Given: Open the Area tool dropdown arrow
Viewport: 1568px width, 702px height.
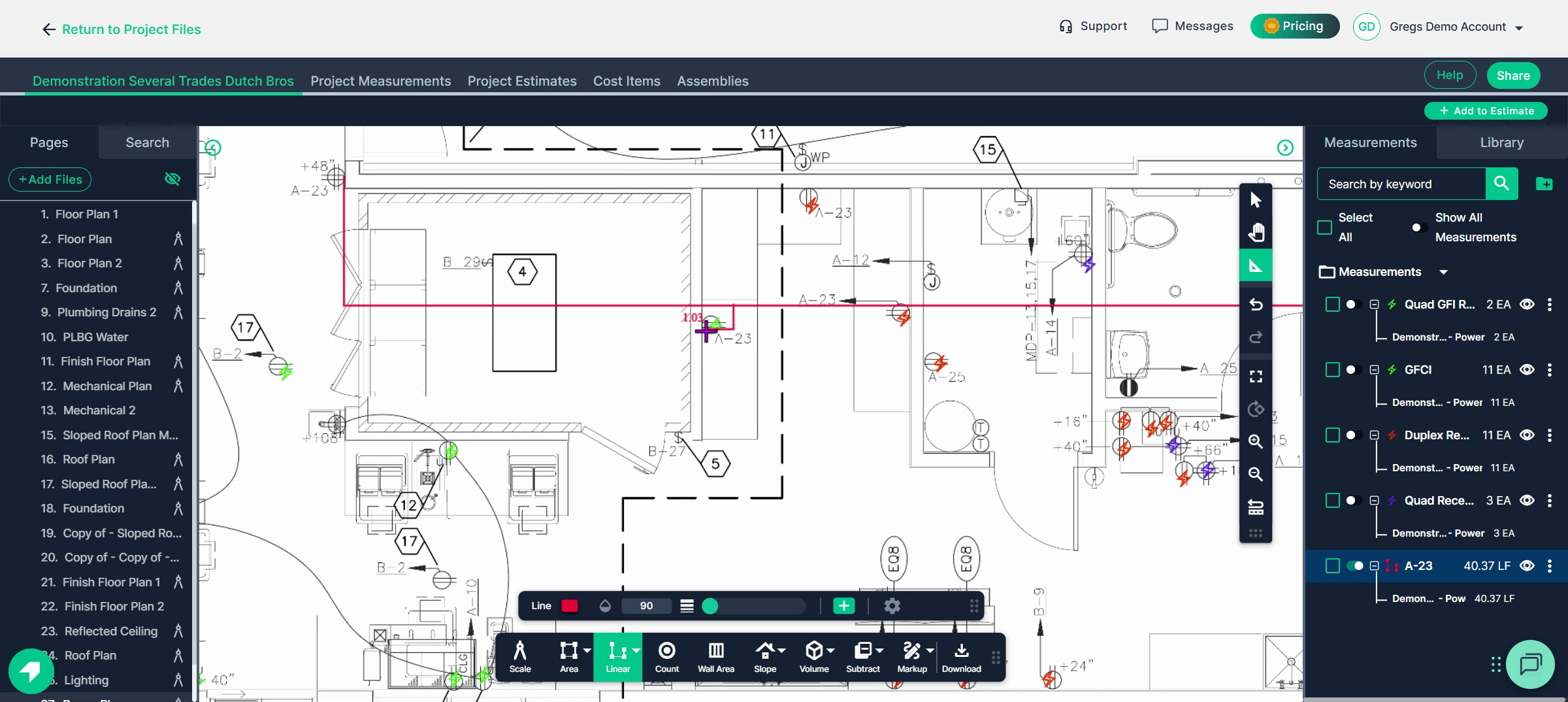Looking at the screenshot, I should click(587, 650).
